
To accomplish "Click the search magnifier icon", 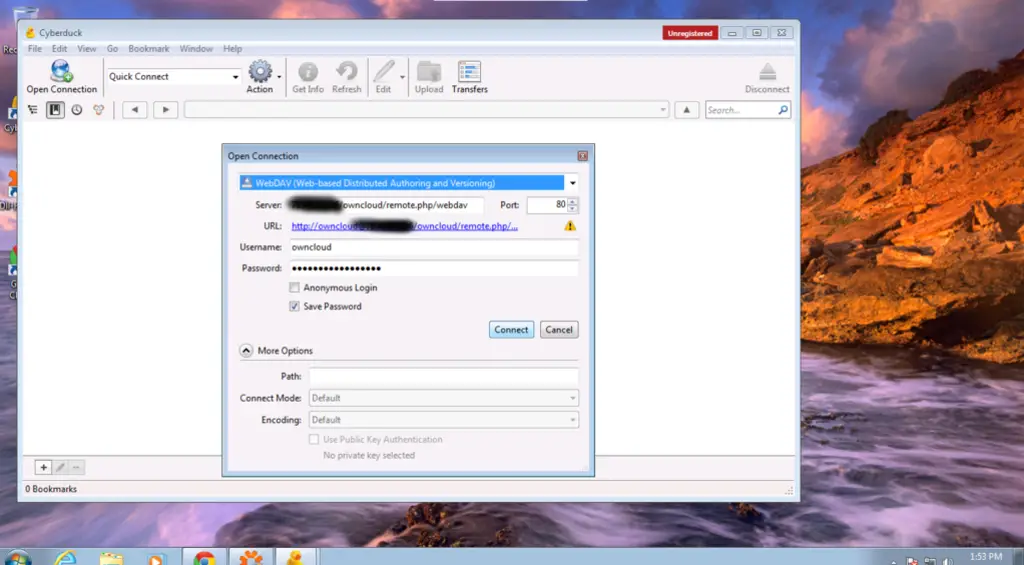I will (783, 110).
